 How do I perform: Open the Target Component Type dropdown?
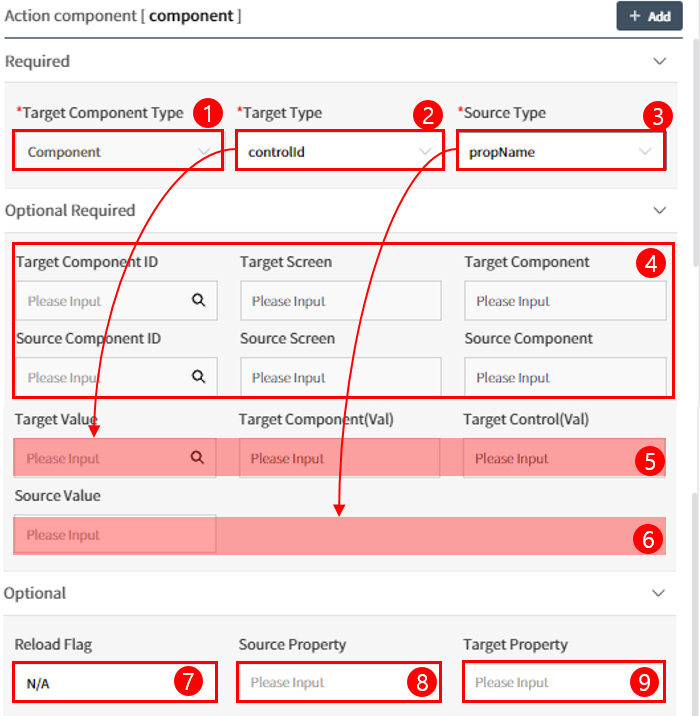pyautogui.click(x=118, y=152)
